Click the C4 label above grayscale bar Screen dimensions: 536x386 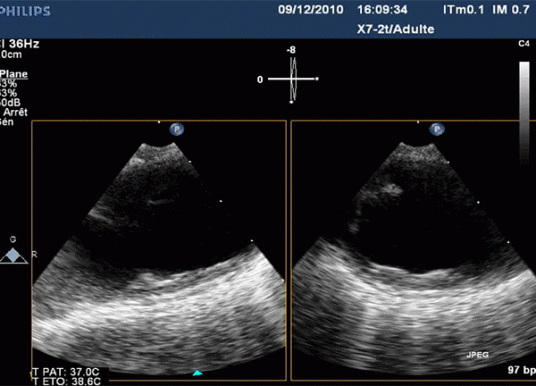(524, 44)
